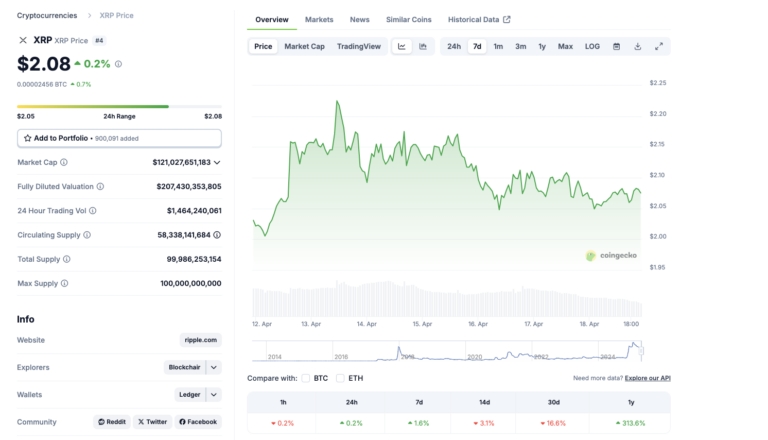Open the Twitter community link

152,422
